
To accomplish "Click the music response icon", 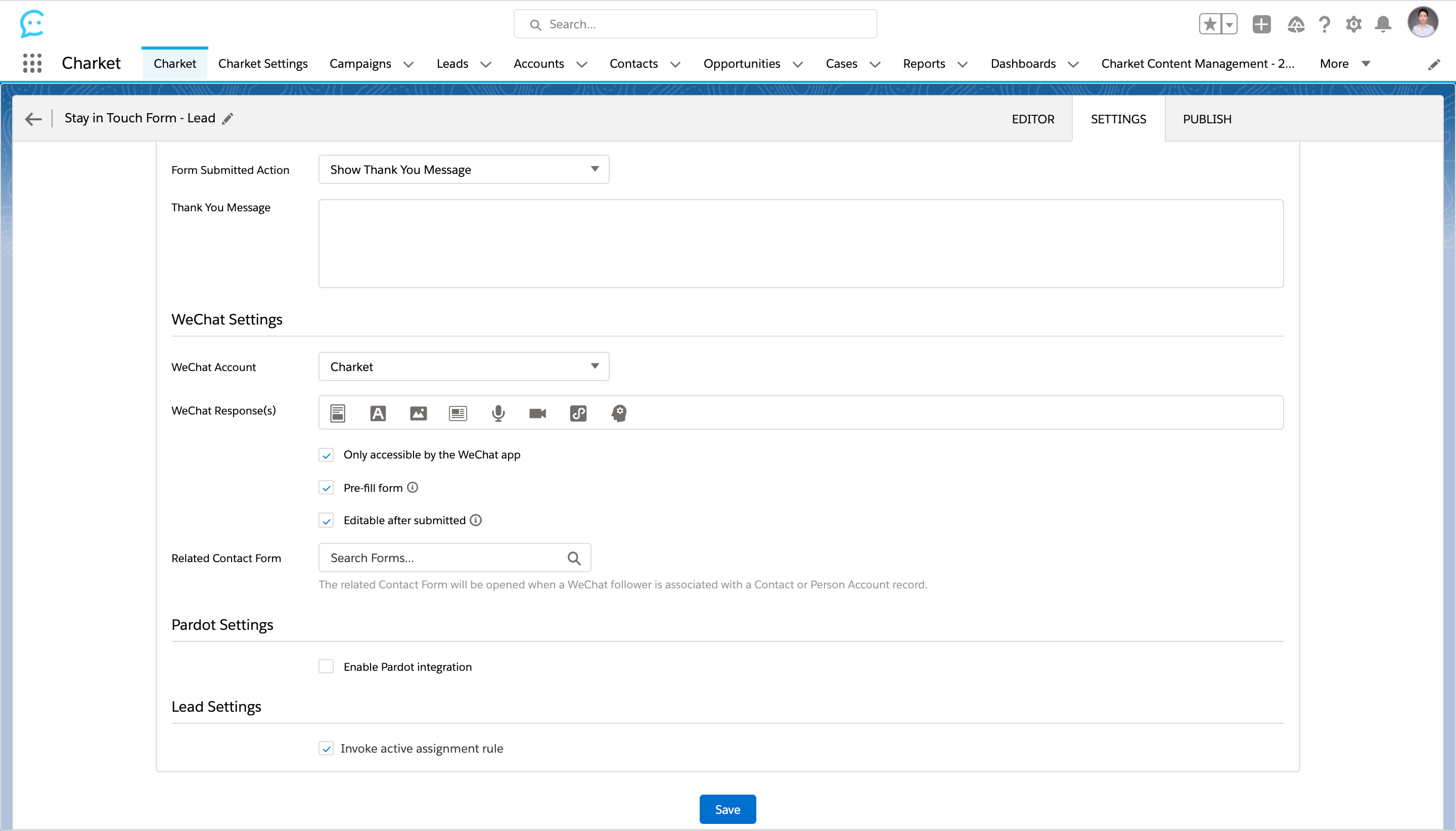I will (578, 413).
